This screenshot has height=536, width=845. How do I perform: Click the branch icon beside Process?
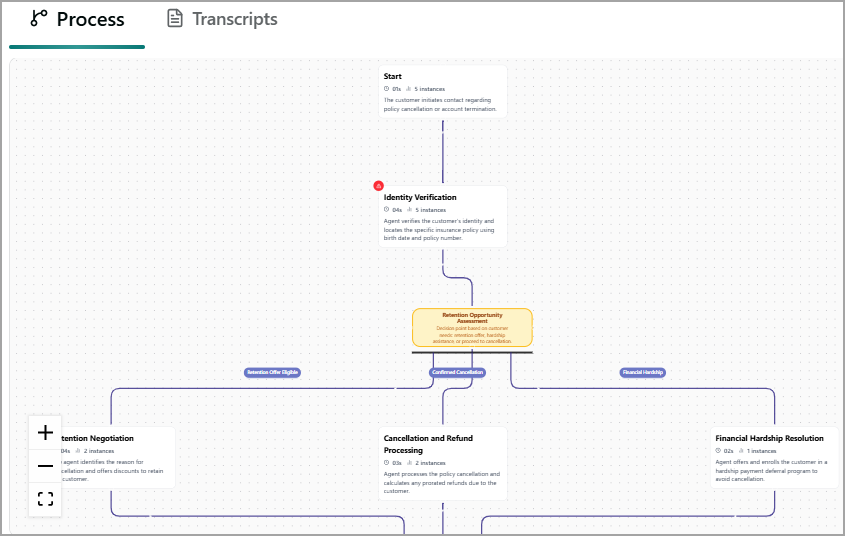click(x=39, y=18)
